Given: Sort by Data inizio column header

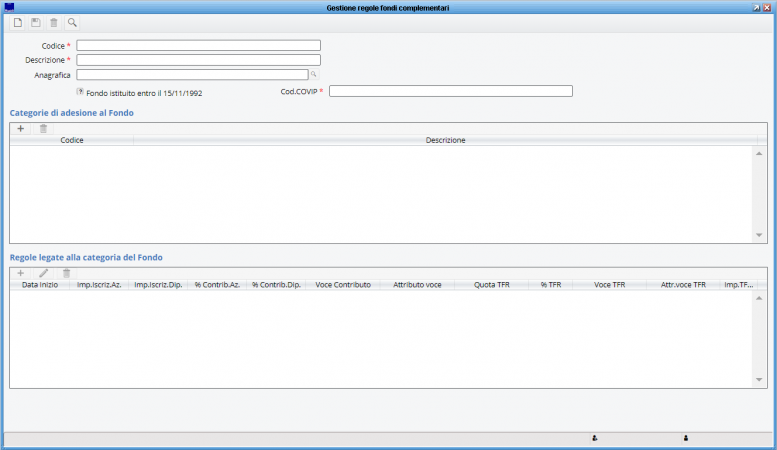Looking at the screenshot, I should tap(40, 285).
